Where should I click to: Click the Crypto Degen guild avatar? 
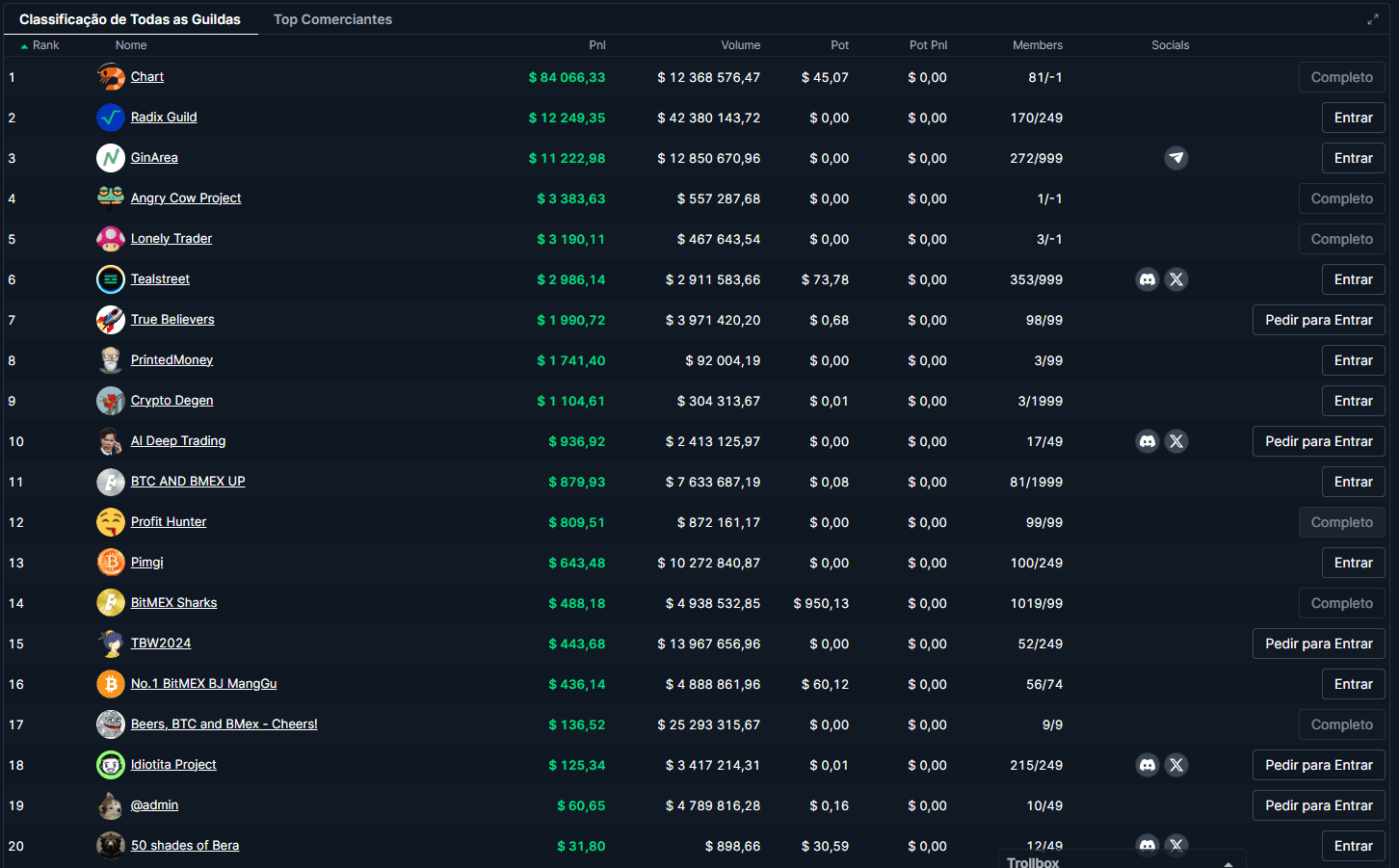(111, 401)
